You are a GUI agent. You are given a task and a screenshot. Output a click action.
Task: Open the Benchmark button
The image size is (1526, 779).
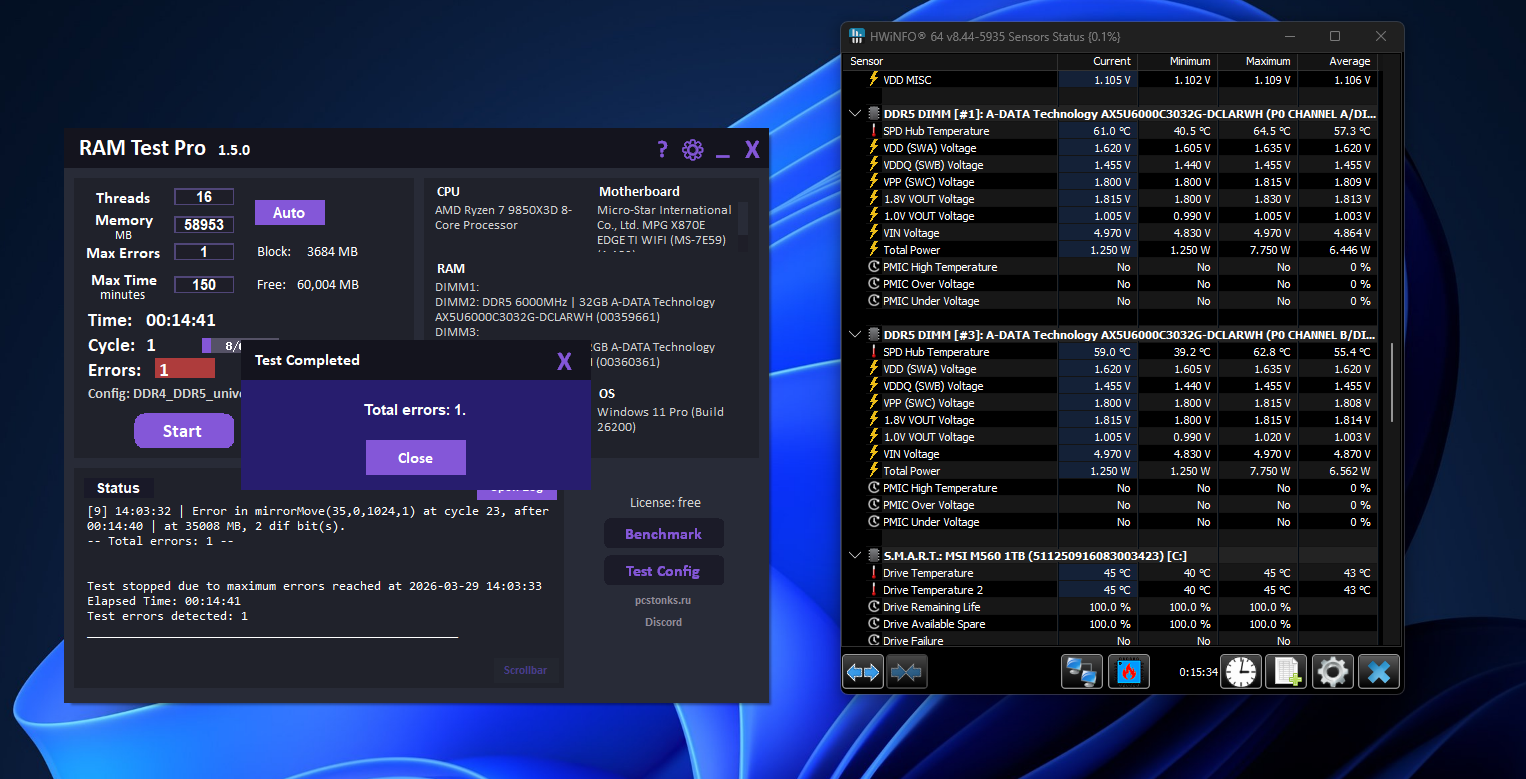(664, 534)
